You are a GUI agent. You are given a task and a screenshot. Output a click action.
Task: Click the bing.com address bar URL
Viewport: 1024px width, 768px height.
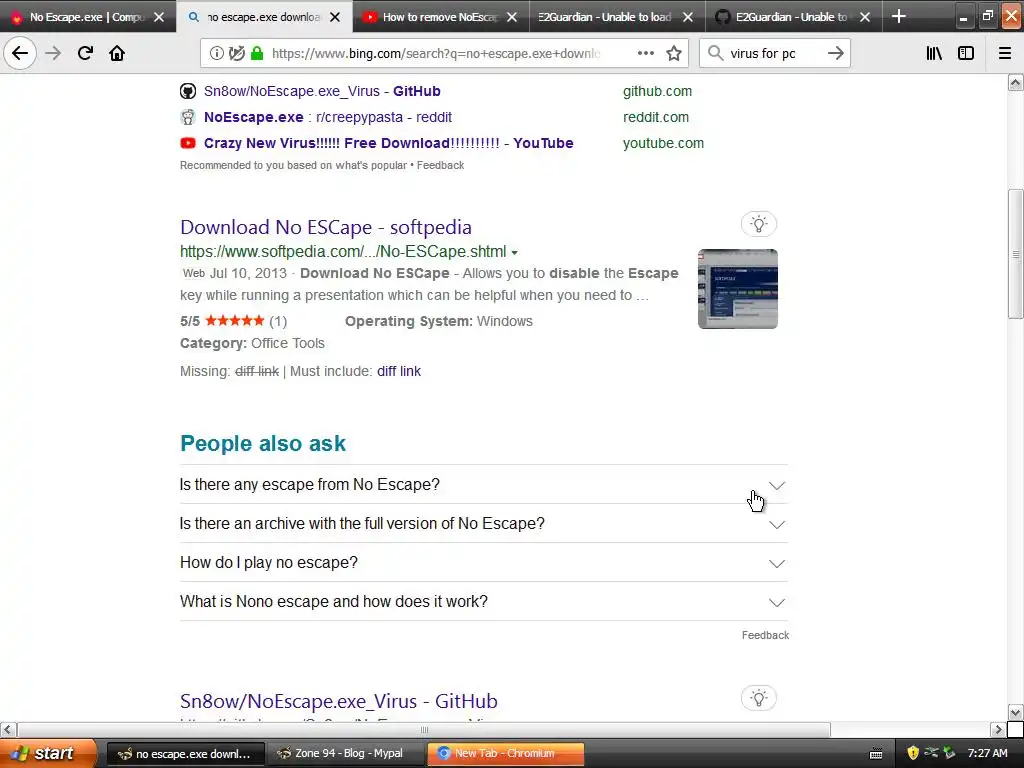(x=436, y=54)
